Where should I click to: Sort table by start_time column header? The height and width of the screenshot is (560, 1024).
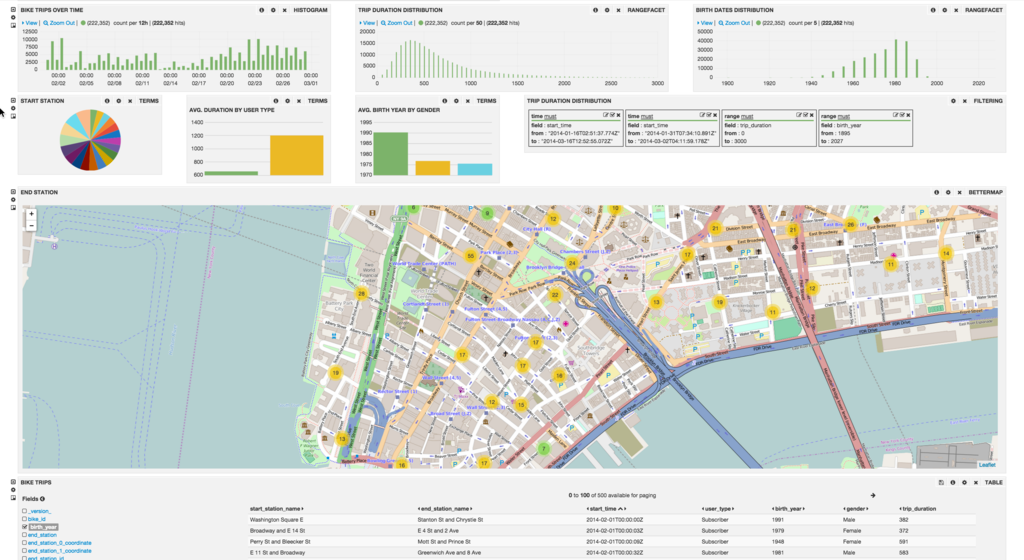pos(601,509)
